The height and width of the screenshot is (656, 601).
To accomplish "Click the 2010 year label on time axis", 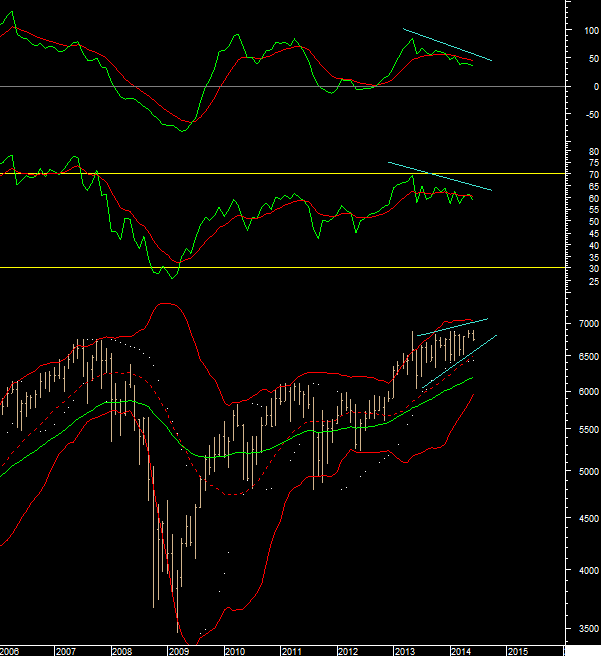I will click(x=235, y=651).
